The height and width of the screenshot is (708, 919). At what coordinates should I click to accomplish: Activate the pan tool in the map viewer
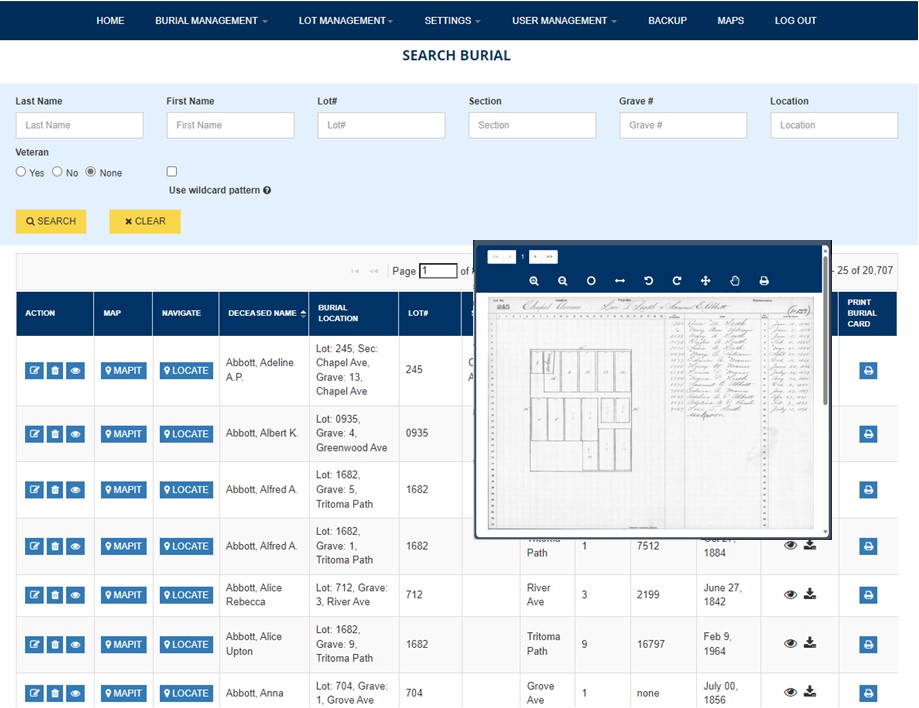705,281
